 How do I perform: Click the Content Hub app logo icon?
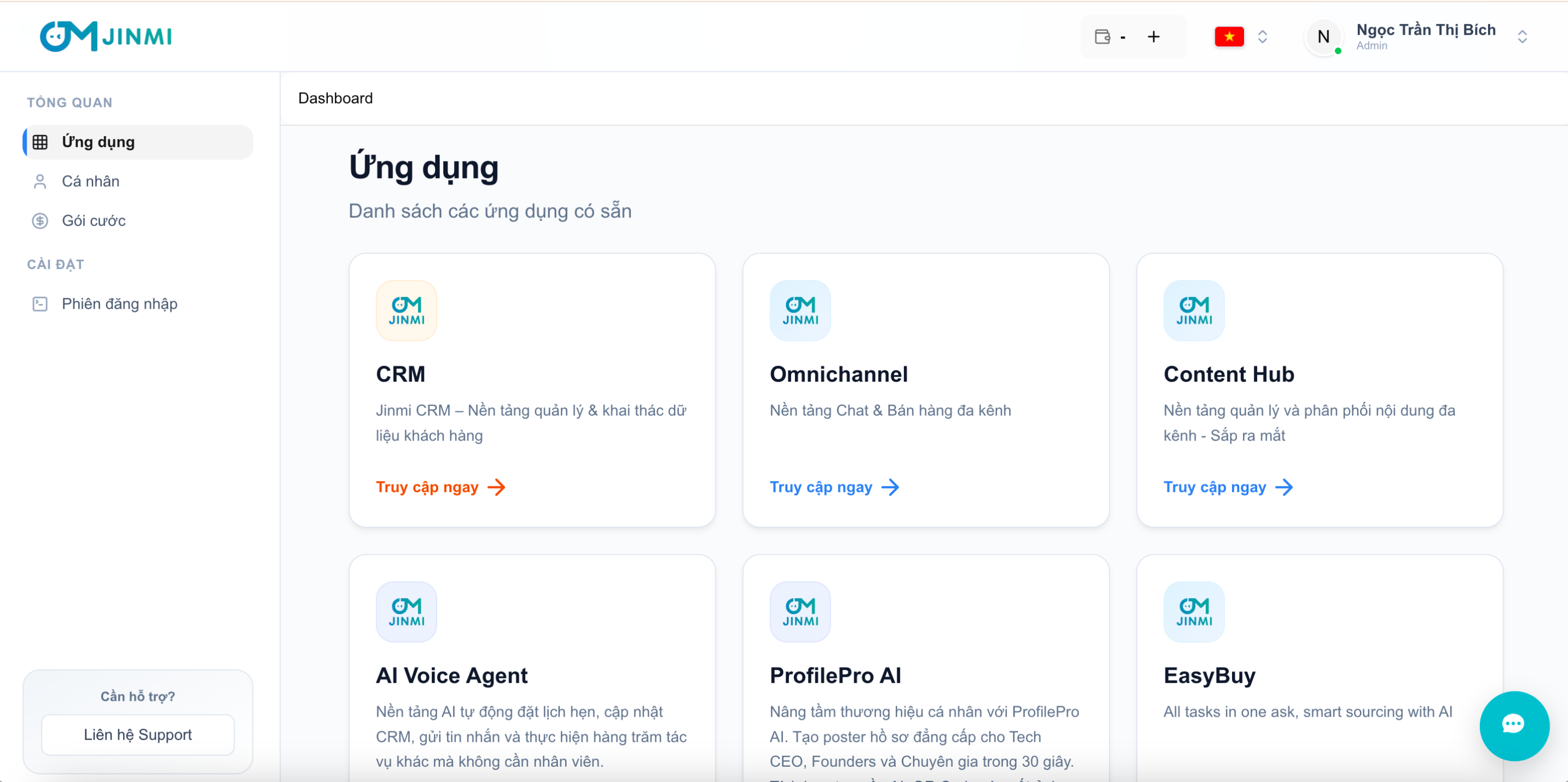tap(1193, 310)
